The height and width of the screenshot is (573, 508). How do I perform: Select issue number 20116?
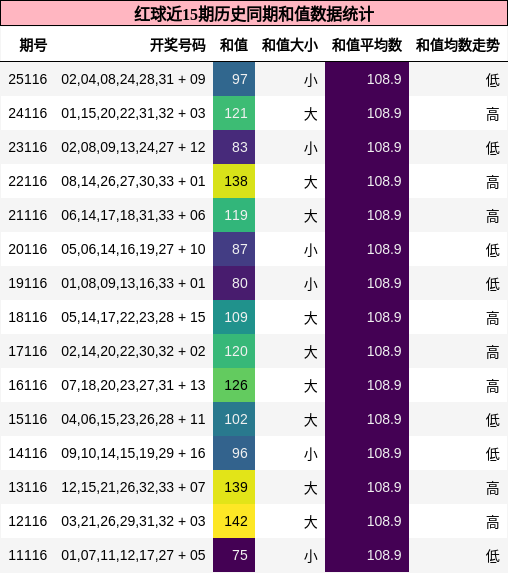click(28, 249)
